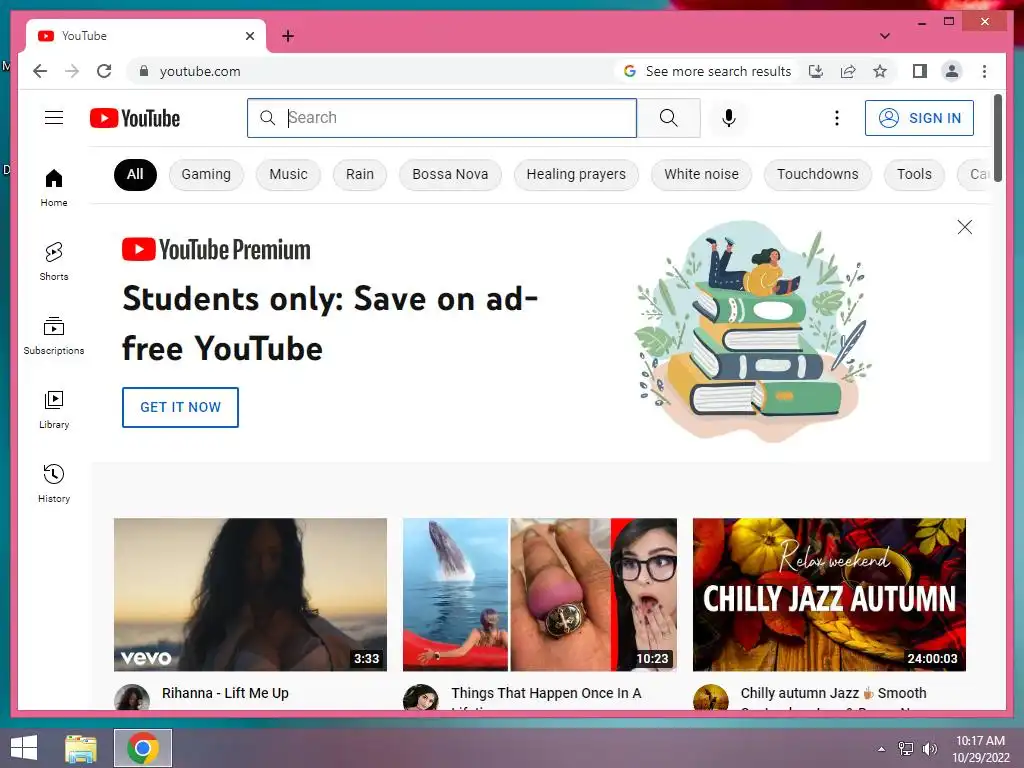Dismiss the YouTube Premium banner
Viewport: 1024px width, 768px height.
pos(965,227)
